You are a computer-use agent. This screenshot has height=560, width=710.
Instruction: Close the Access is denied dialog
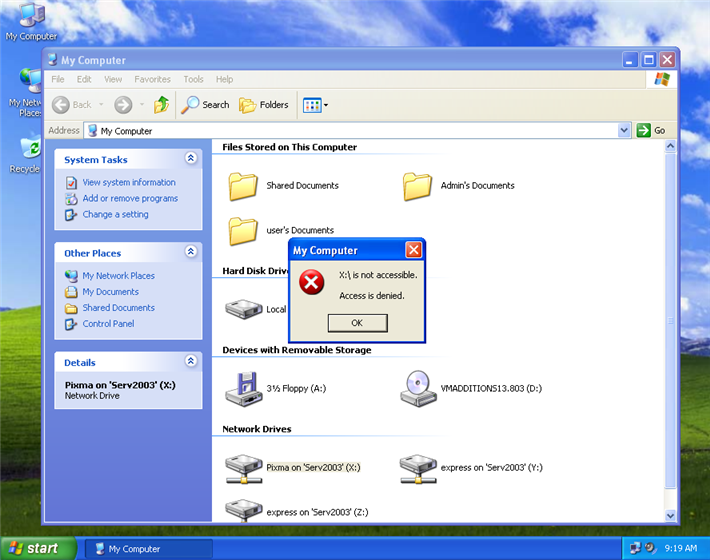coord(413,250)
